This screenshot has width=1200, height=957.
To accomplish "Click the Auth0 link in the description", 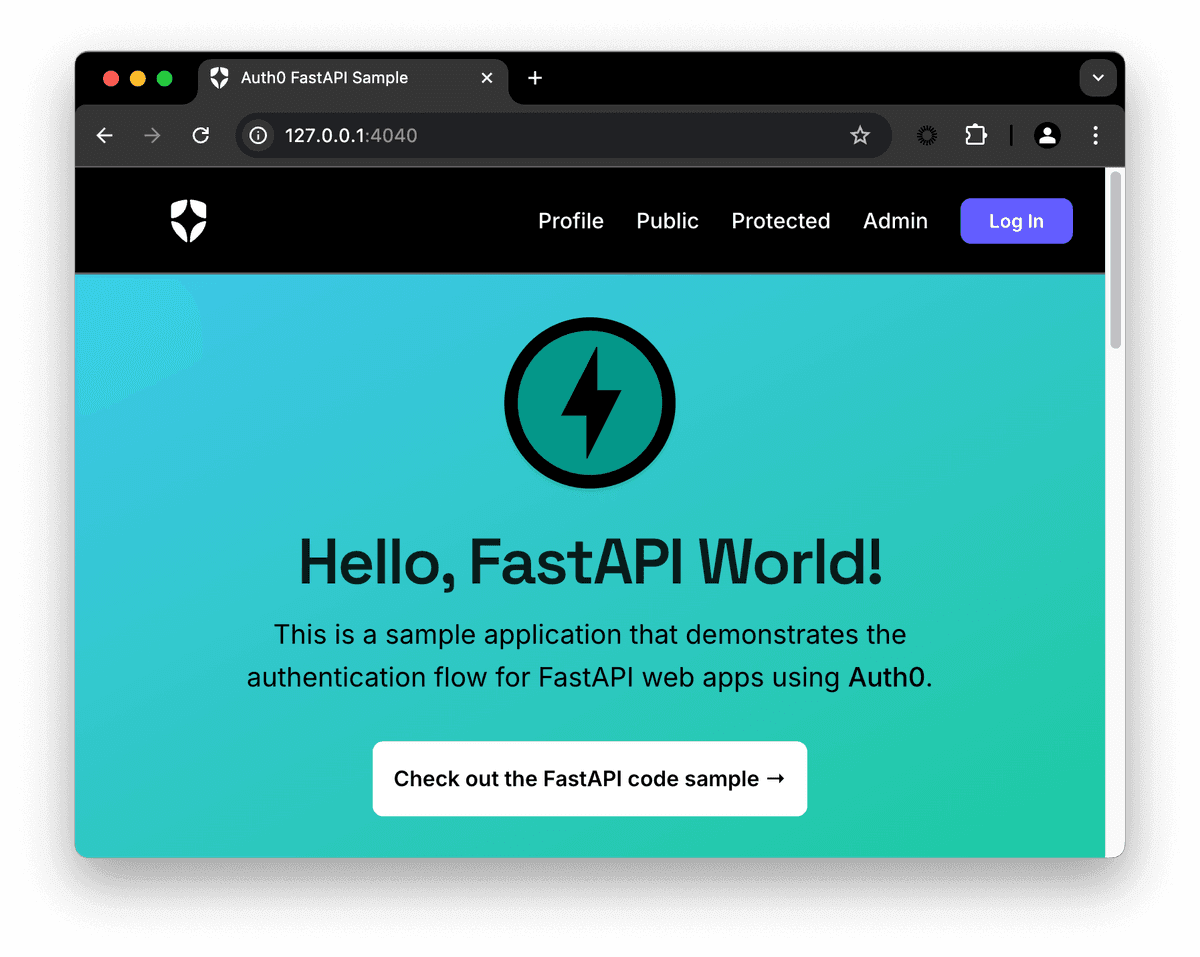I will pyautogui.click(x=887, y=678).
